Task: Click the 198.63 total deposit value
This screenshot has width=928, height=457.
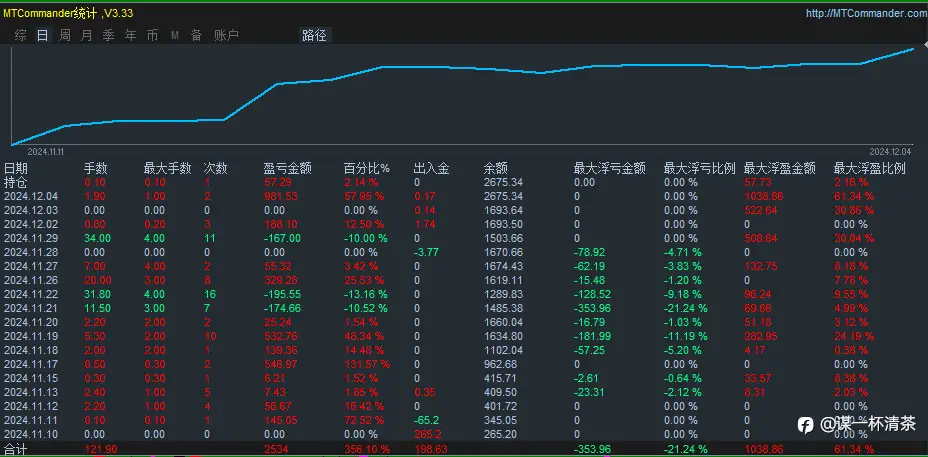Action: [430, 450]
